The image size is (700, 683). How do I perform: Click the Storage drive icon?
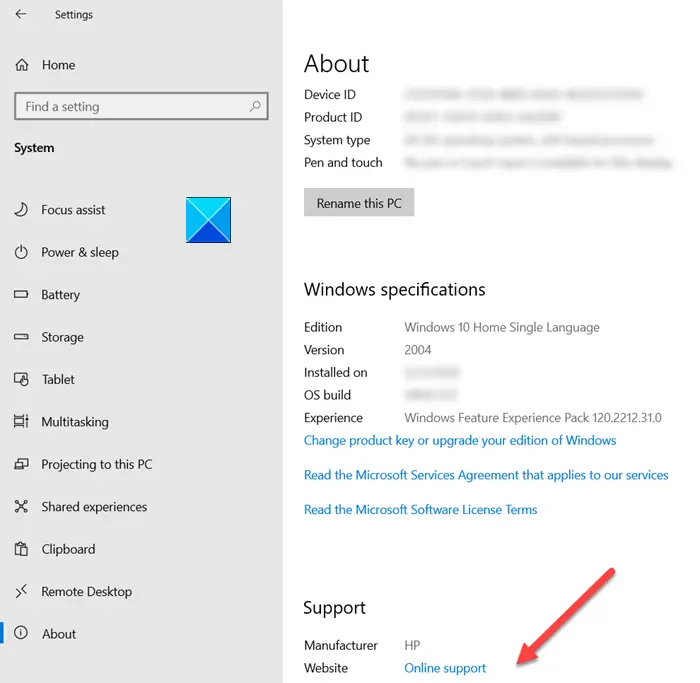(x=21, y=337)
